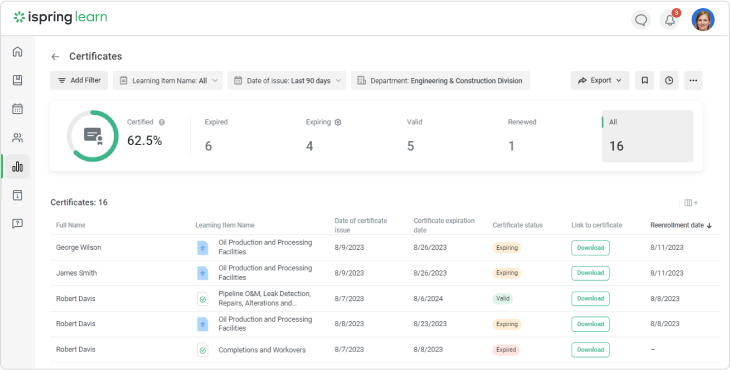Click the Pipeline O&M learning track icon
Image resolution: width=730 pixels, height=370 pixels.
pos(203,299)
